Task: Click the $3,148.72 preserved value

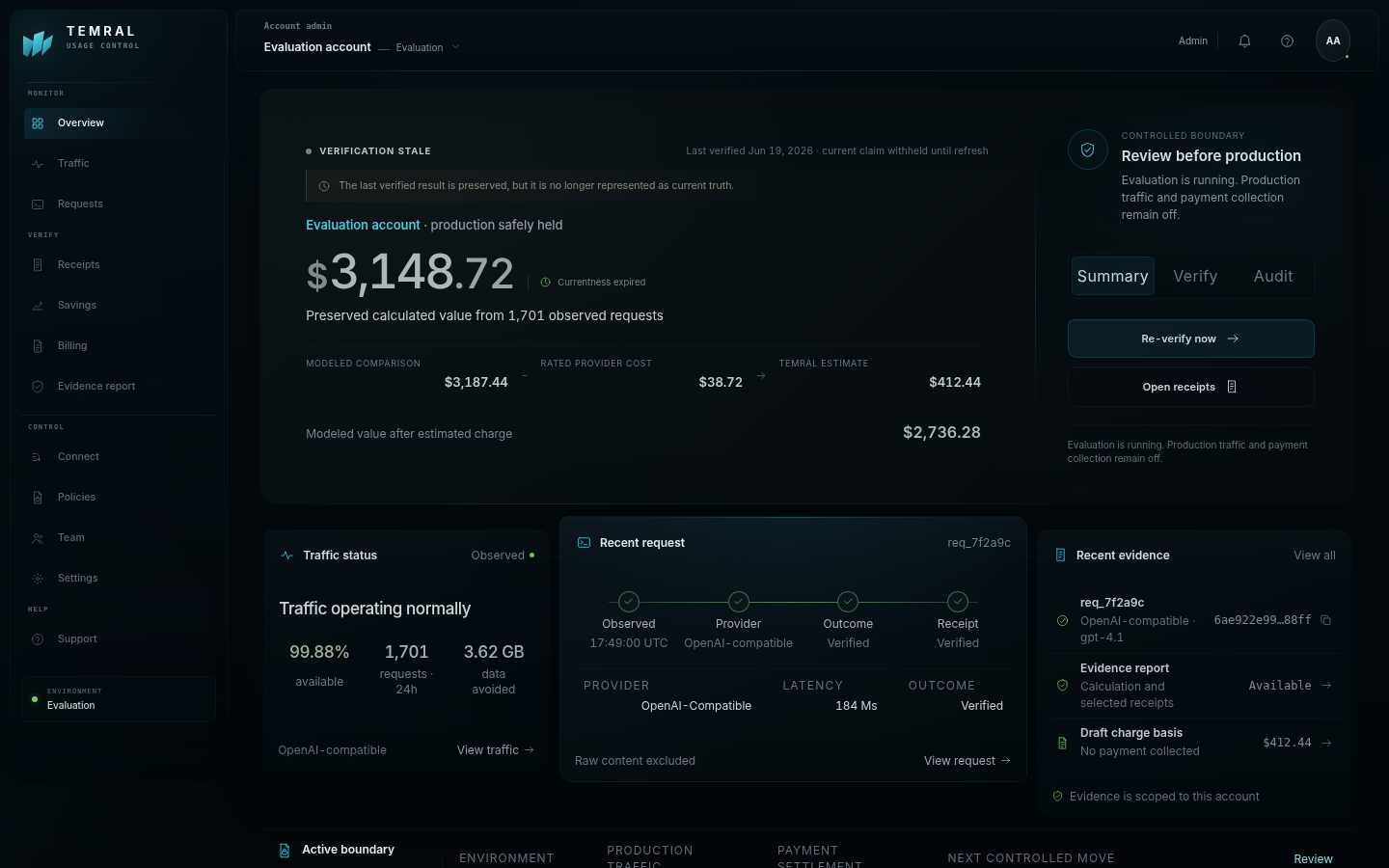Action: (410, 273)
